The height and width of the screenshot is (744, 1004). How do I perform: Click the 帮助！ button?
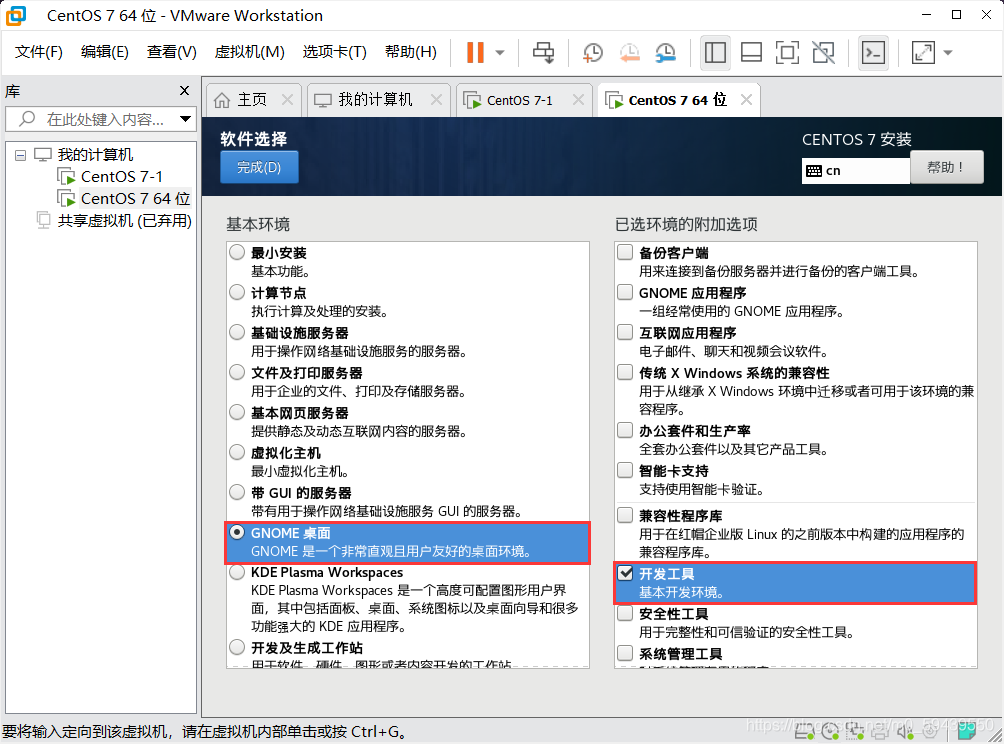(x=946, y=167)
